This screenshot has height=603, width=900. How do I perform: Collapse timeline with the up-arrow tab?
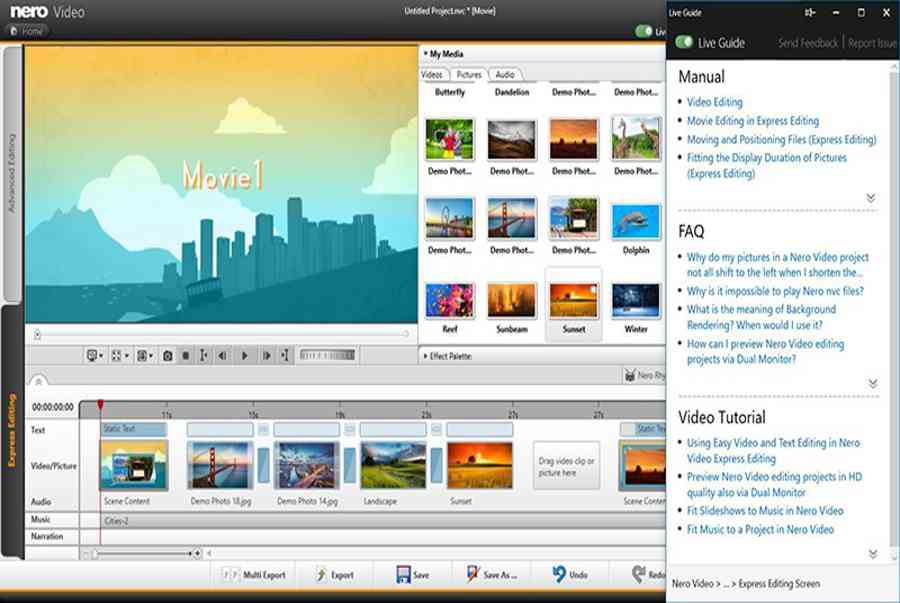pyautogui.click(x=38, y=381)
